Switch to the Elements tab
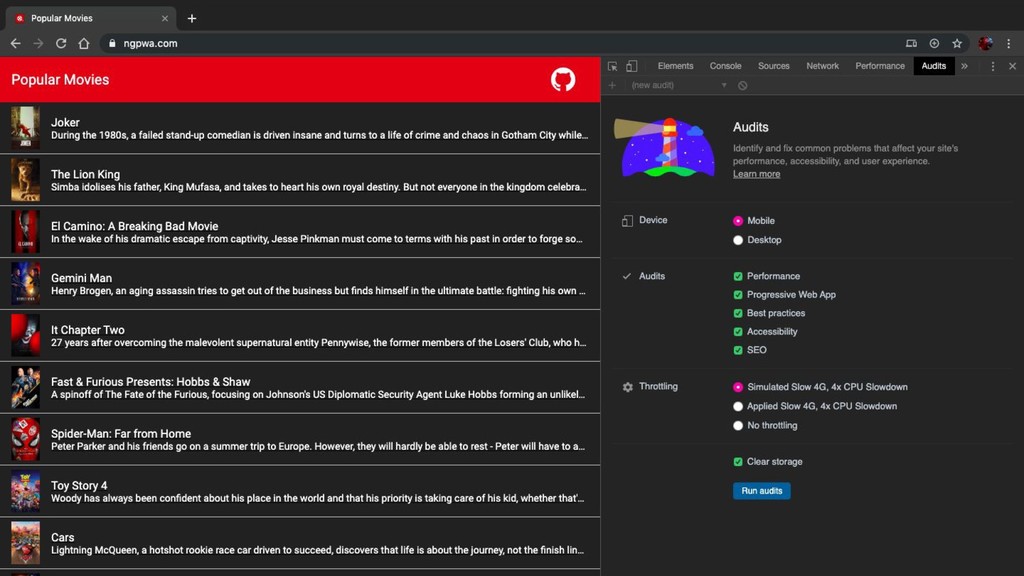1024x576 pixels. pyautogui.click(x=675, y=66)
